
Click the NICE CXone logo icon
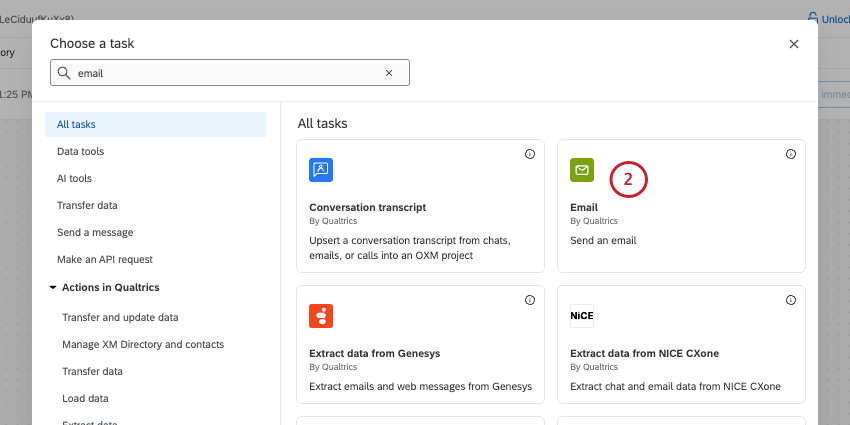click(x=582, y=316)
